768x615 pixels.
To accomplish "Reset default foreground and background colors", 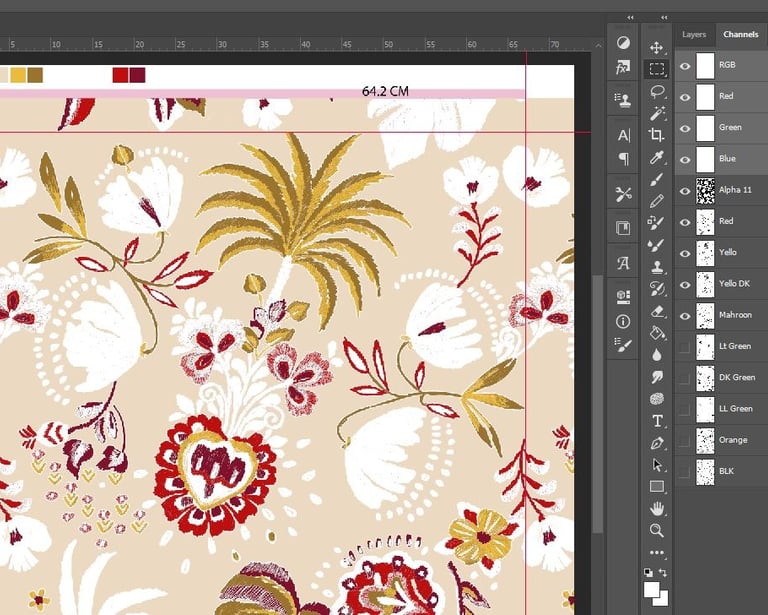I will [x=648, y=572].
